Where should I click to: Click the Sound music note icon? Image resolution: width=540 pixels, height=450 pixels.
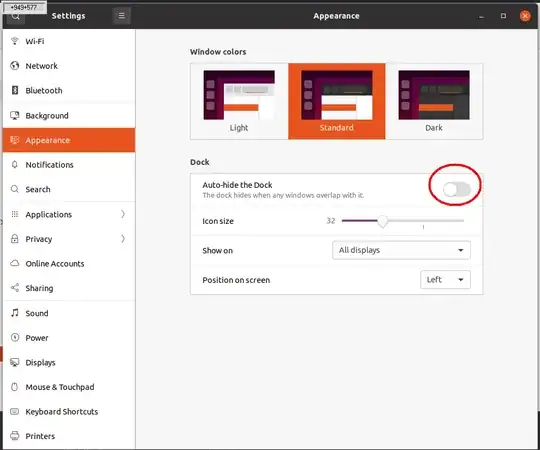point(14,313)
